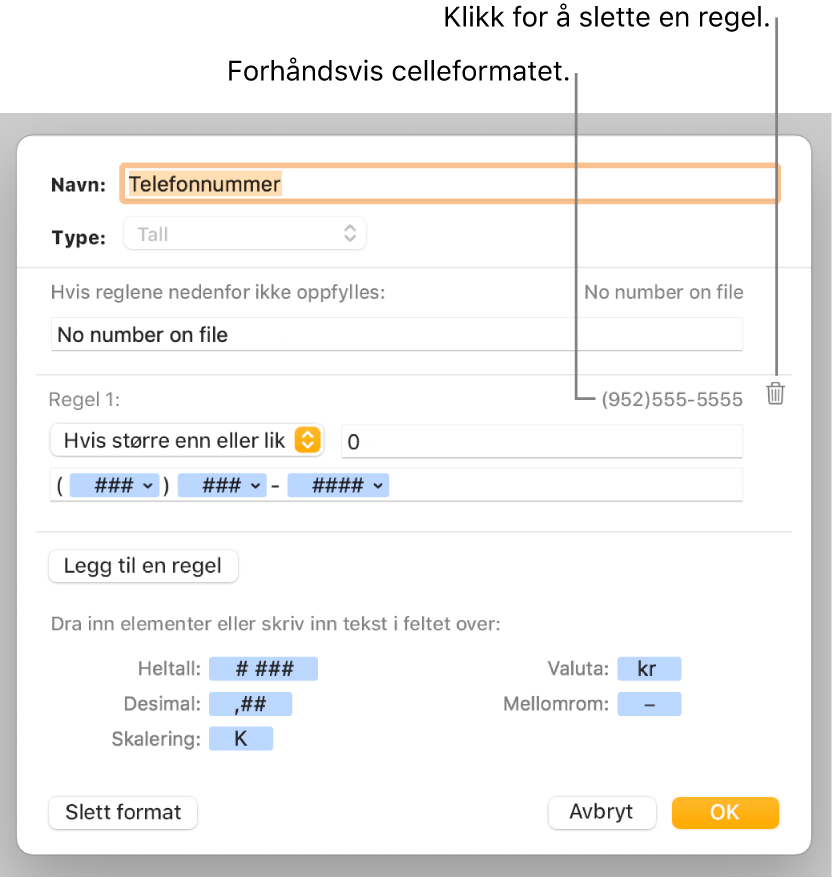Open the condition dropdown Hvis større enn eller lik
This screenshot has width=833, height=878.
coord(186,440)
